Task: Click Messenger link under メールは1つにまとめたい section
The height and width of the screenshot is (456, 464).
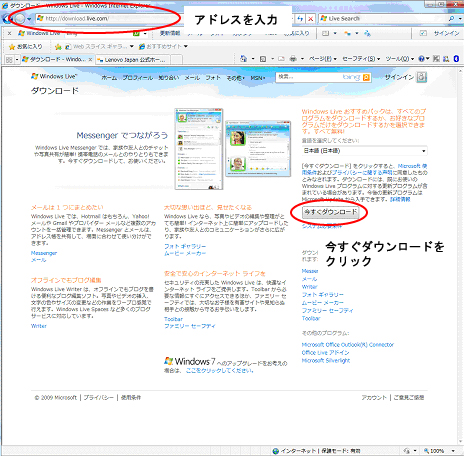Action: [44, 253]
